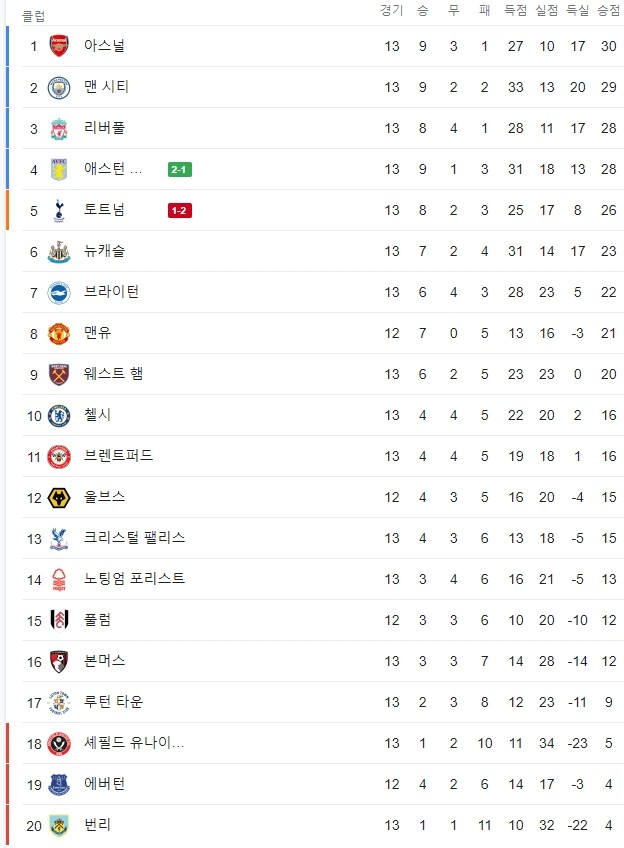The height and width of the screenshot is (848, 624).
Task: Select the Everton crest icon
Action: pos(59,785)
